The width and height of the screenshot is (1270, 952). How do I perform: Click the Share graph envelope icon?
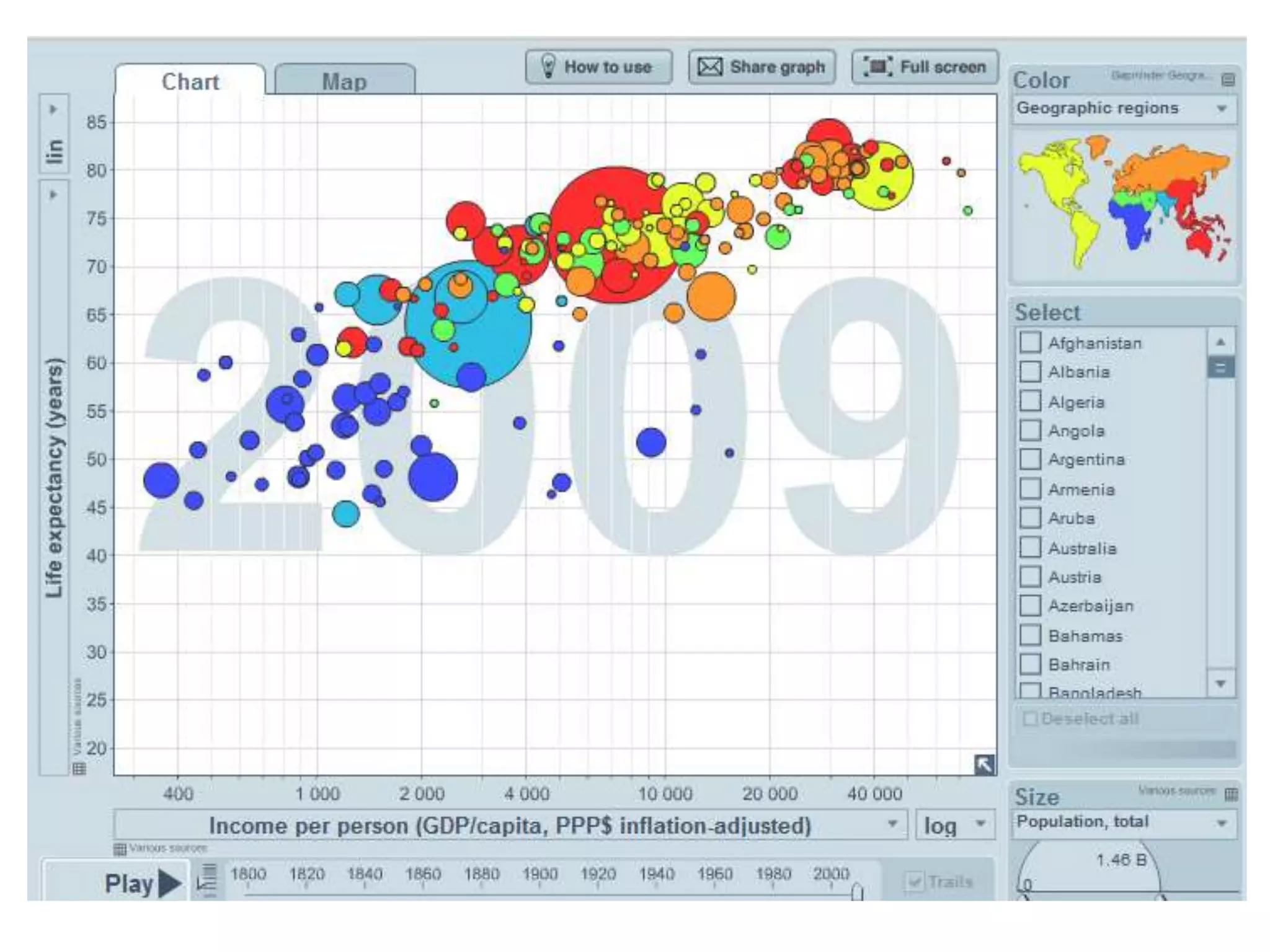click(x=710, y=66)
